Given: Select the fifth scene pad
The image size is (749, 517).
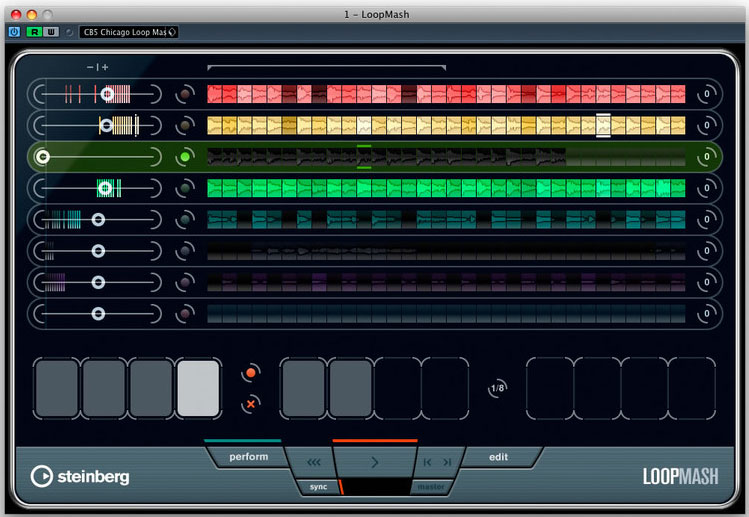Looking at the screenshot, I should point(303,388).
